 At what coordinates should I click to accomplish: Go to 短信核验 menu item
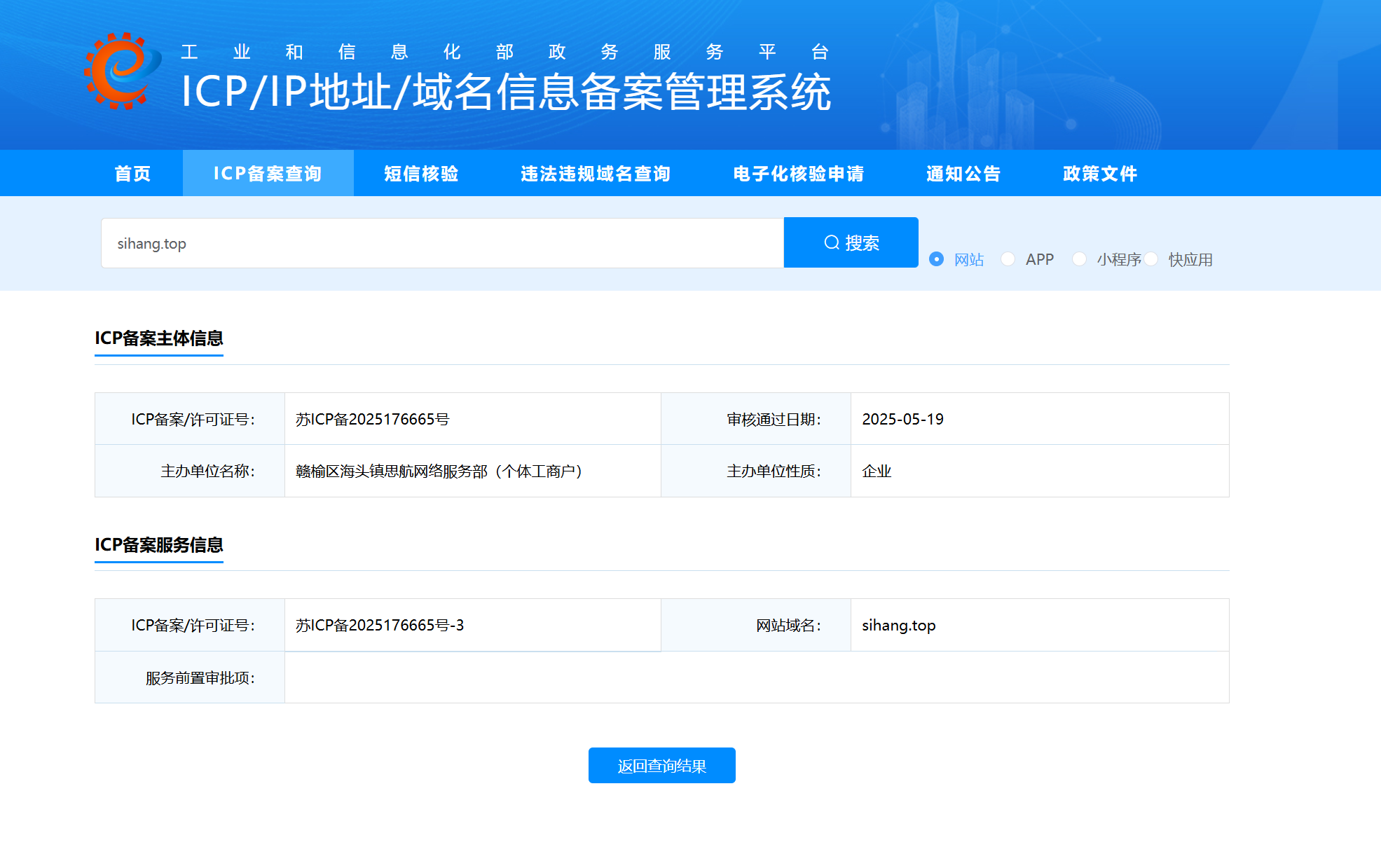(421, 173)
